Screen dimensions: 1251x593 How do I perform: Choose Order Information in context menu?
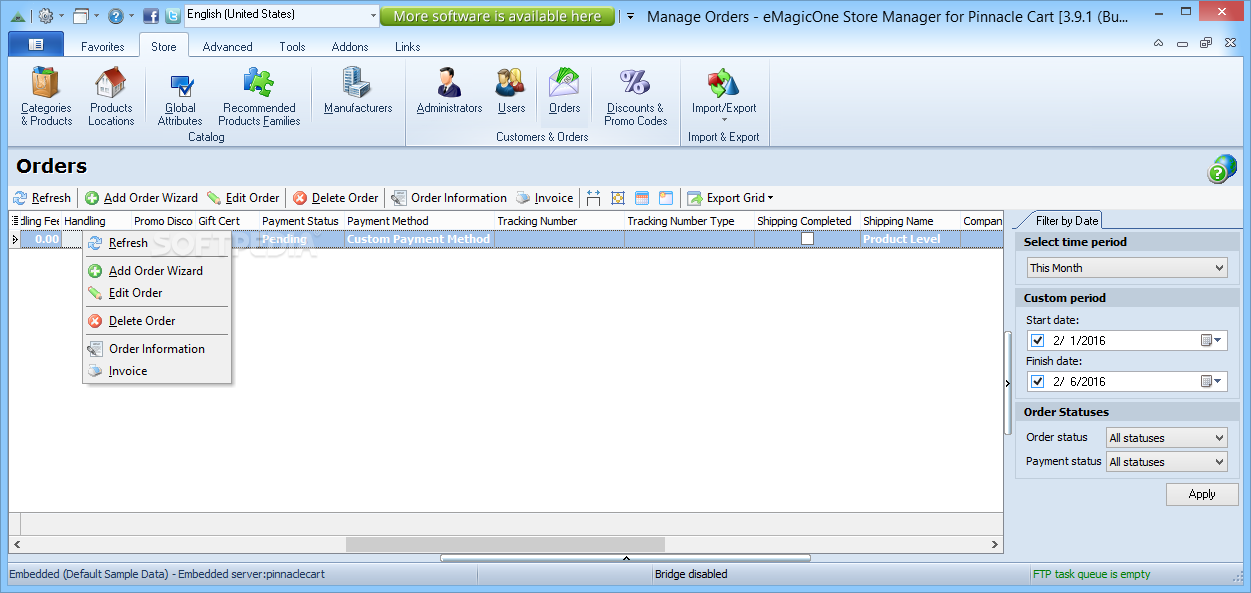[x=157, y=349]
